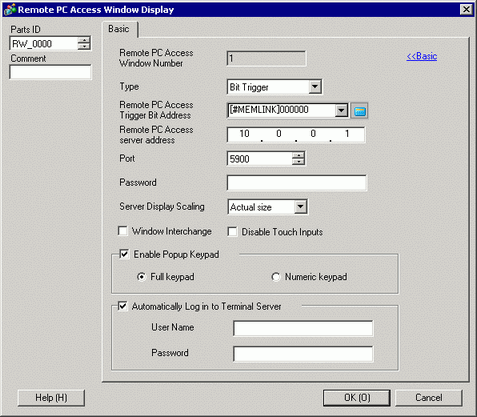The height and width of the screenshot is (417, 477).
Task: Increase the Port number with the up arrow
Action: 298,155
